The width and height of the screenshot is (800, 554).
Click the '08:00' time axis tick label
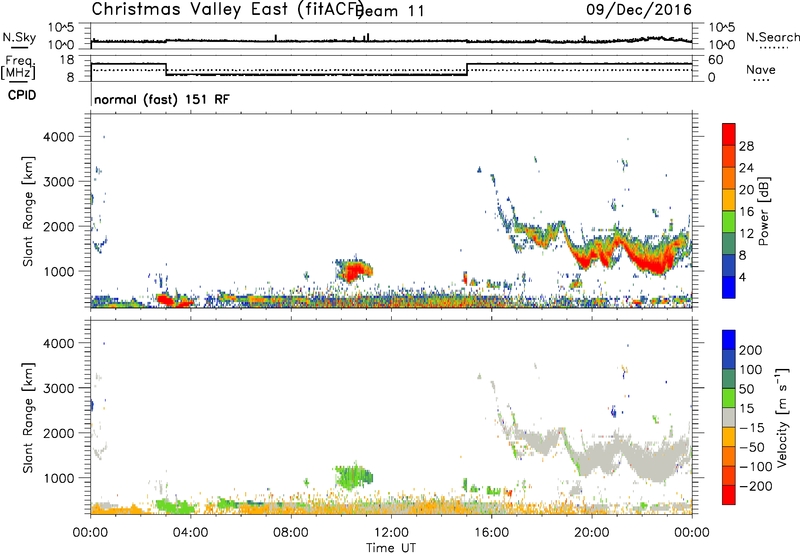coord(291,533)
